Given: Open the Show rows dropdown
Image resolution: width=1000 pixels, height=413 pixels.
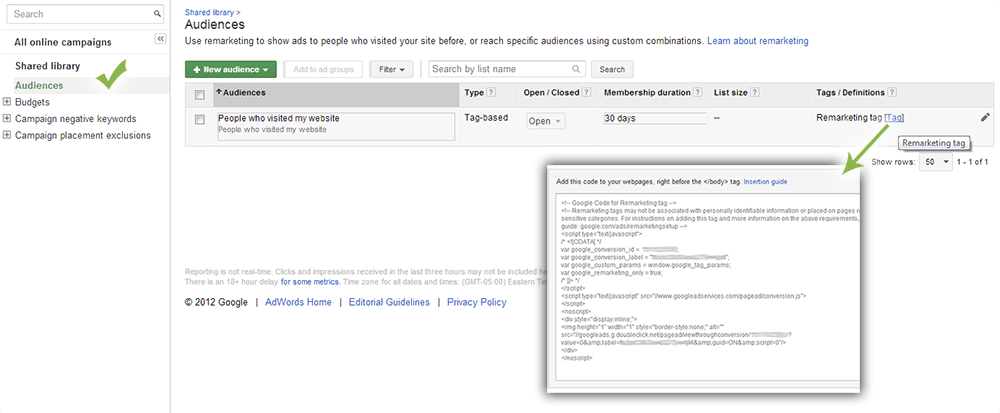Looking at the screenshot, I should tap(936, 161).
